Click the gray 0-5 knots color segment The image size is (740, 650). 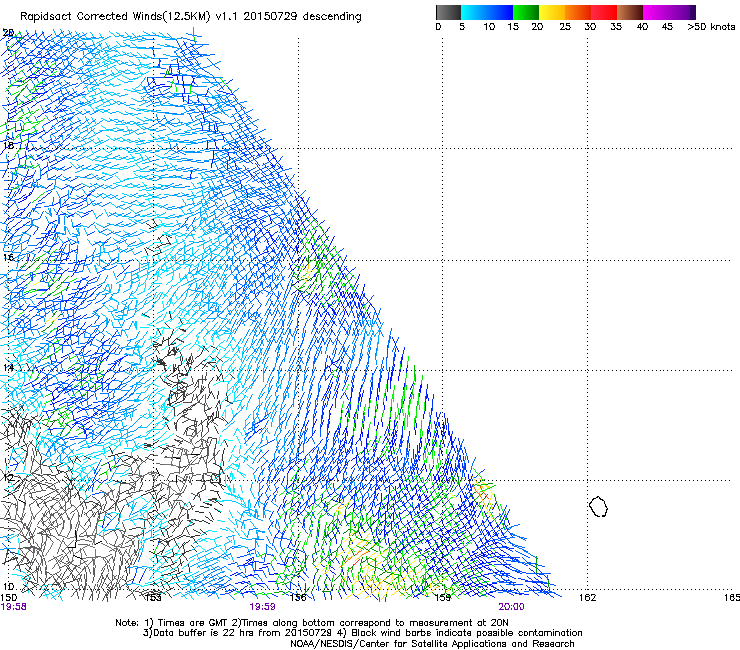click(x=448, y=12)
